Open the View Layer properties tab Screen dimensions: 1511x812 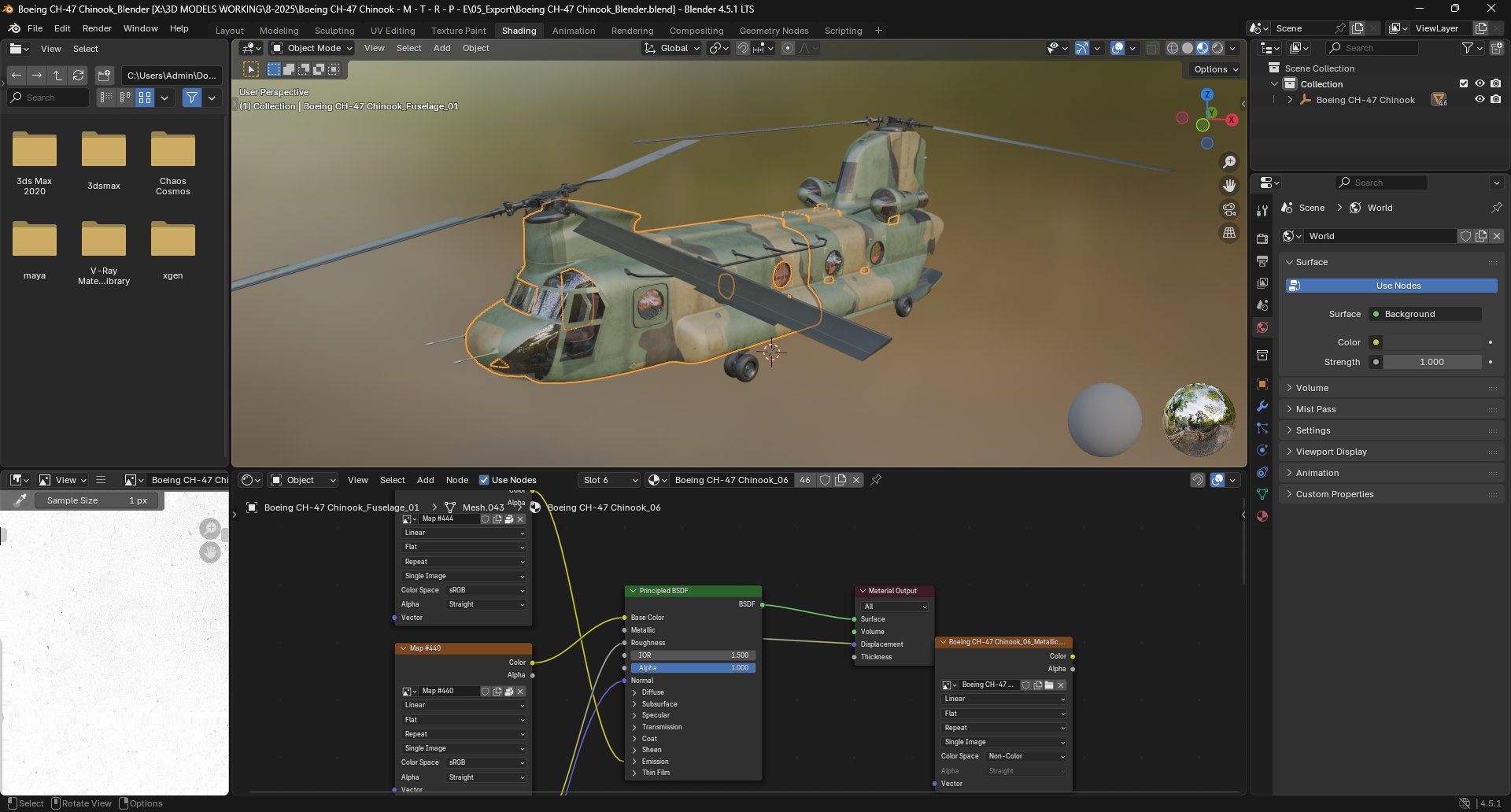[x=1262, y=282]
